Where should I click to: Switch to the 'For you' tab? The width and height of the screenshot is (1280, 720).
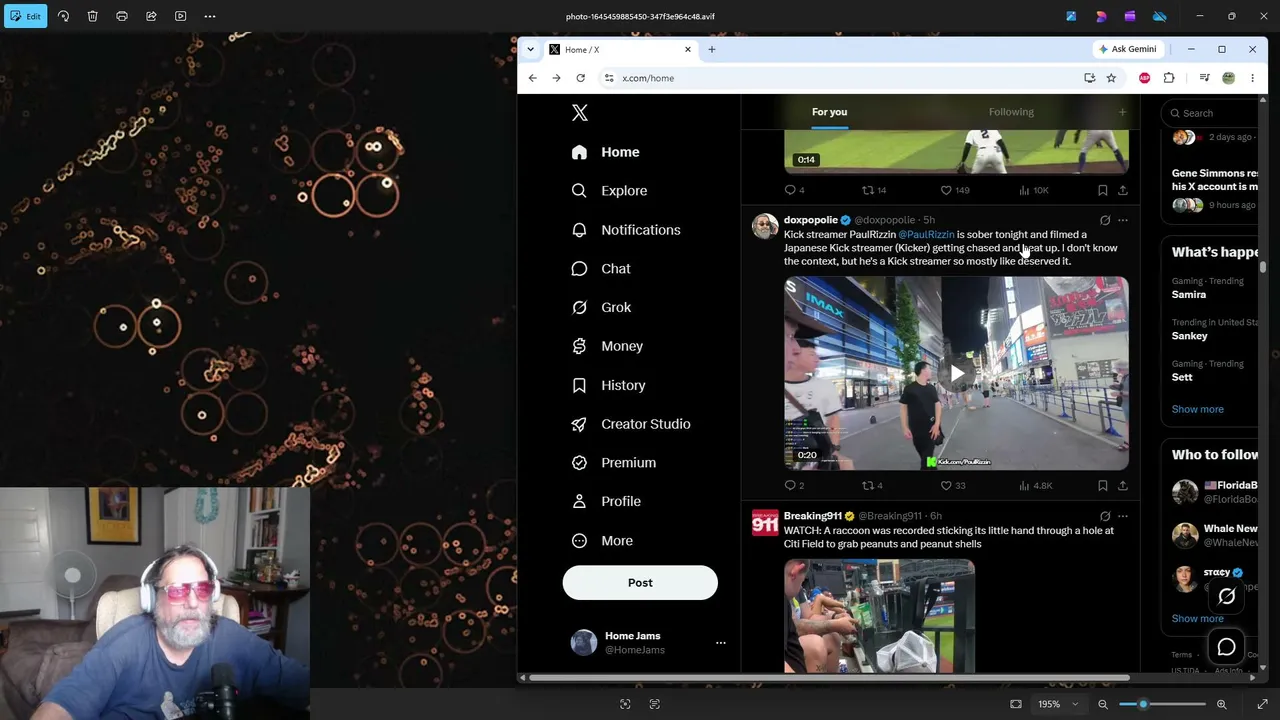point(829,112)
